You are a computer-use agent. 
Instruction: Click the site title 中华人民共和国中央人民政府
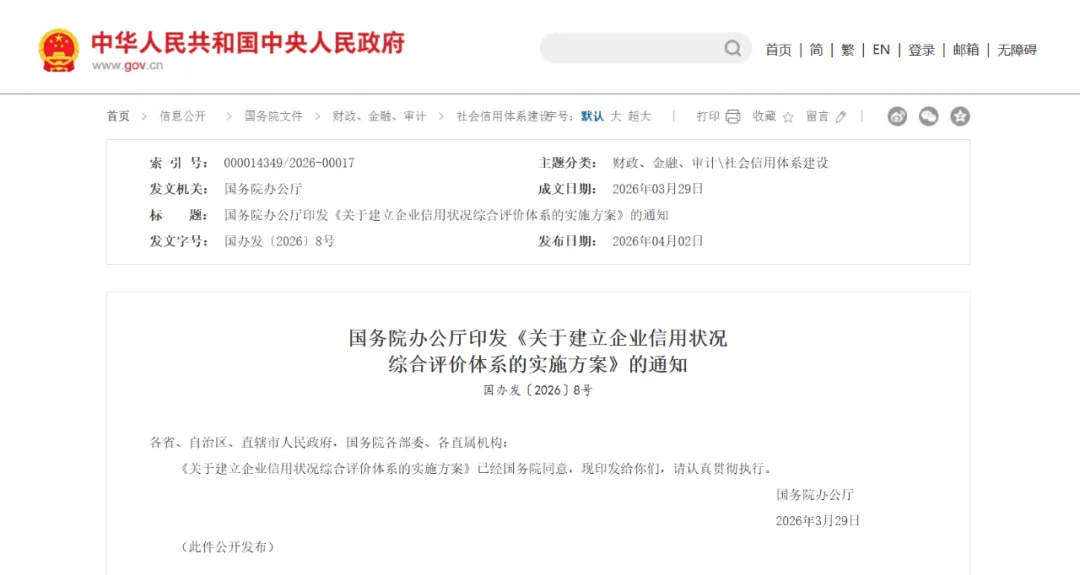(x=248, y=43)
